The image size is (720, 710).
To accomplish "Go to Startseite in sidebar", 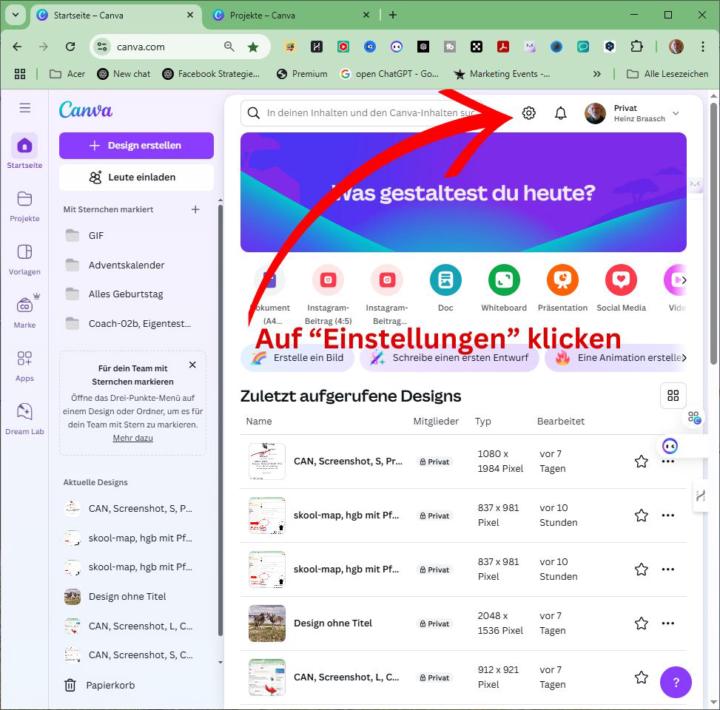I will click(x=25, y=152).
